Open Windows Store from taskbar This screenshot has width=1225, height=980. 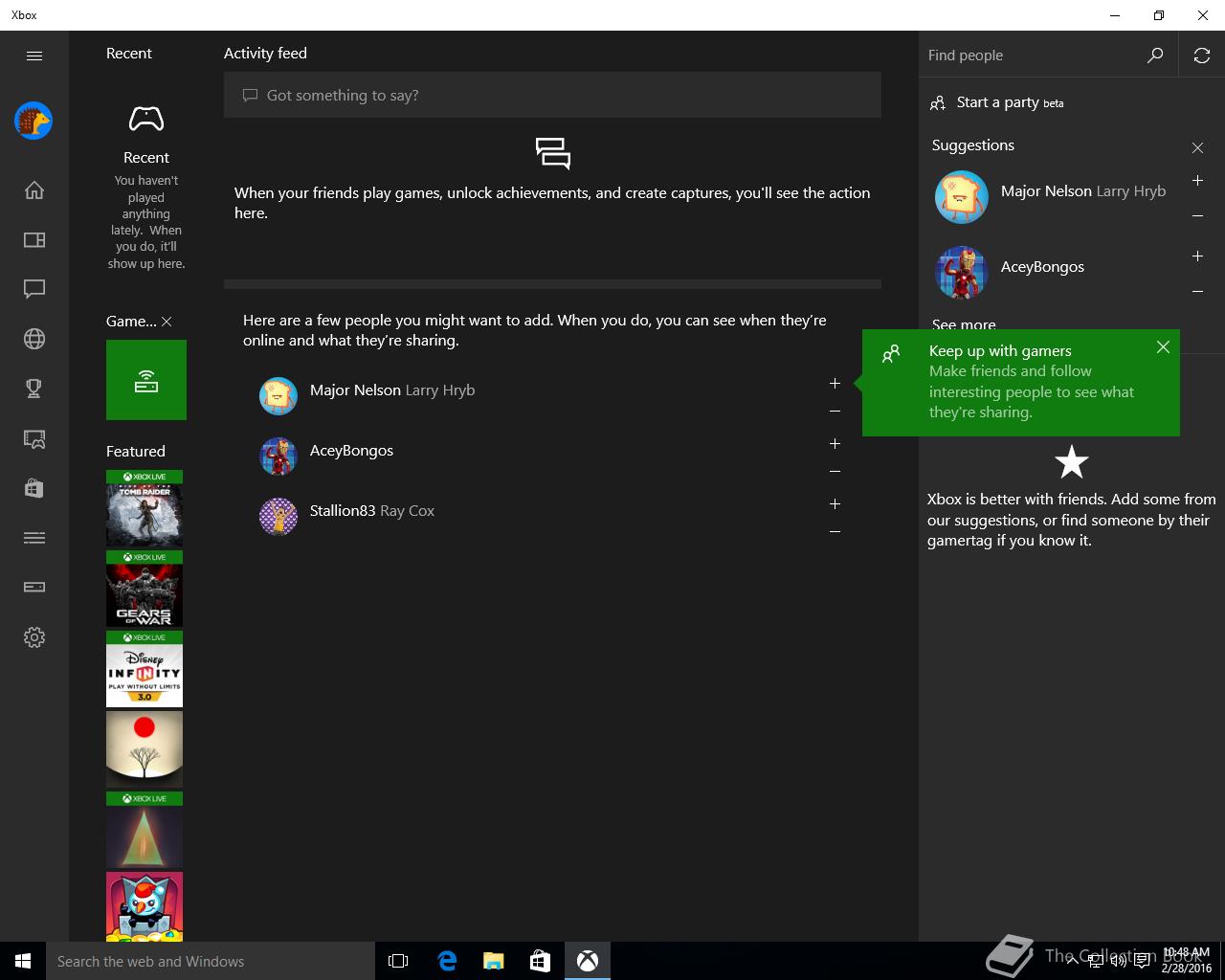(x=540, y=961)
